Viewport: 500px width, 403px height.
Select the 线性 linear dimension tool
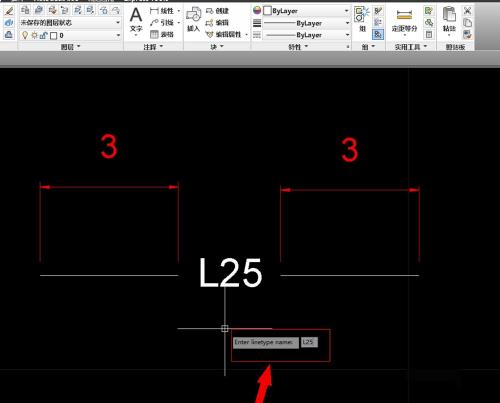[162, 11]
